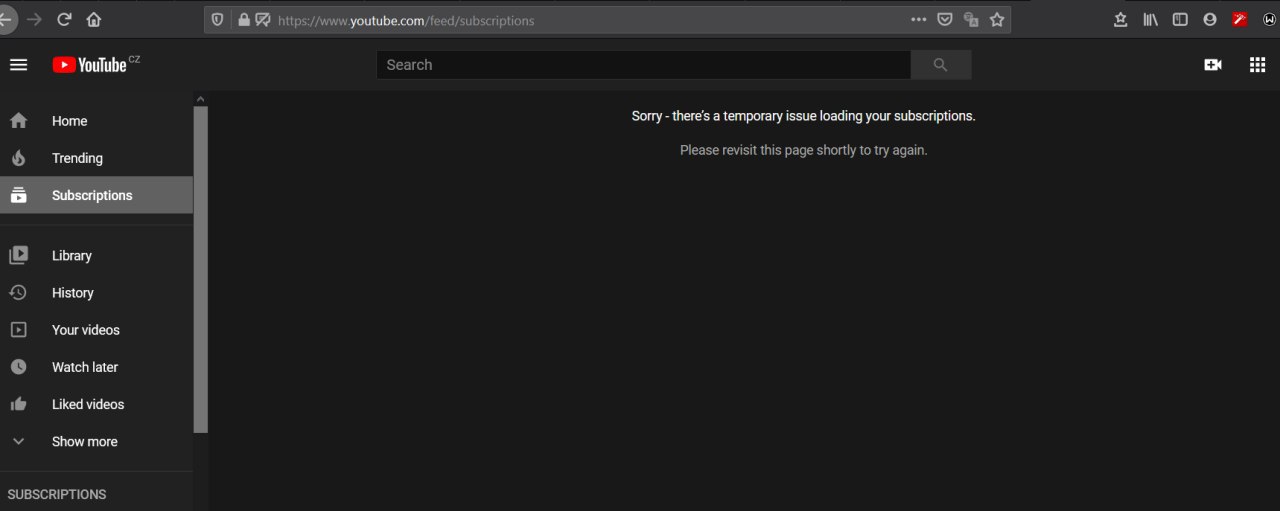Open the Firefox Library icon
The width and height of the screenshot is (1280, 511).
pyautogui.click(x=1151, y=19)
